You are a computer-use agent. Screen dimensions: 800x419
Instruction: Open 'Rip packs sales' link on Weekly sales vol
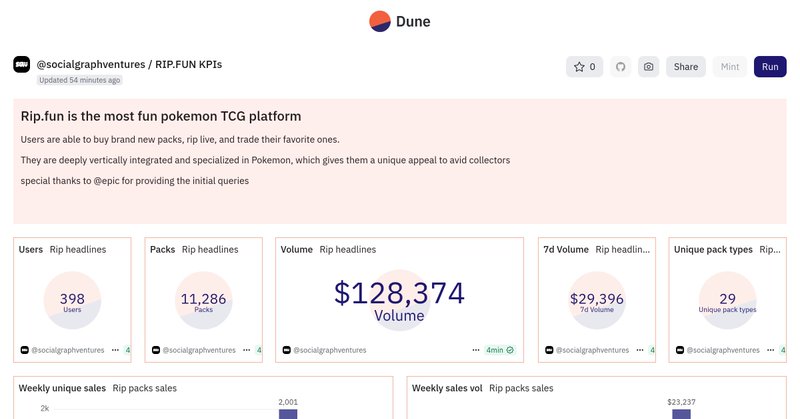point(521,388)
